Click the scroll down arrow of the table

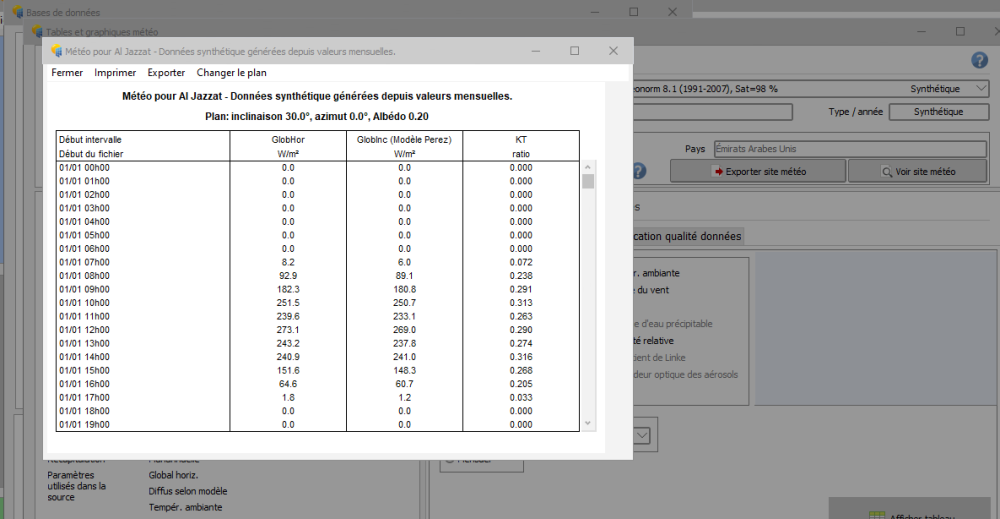tap(588, 423)
